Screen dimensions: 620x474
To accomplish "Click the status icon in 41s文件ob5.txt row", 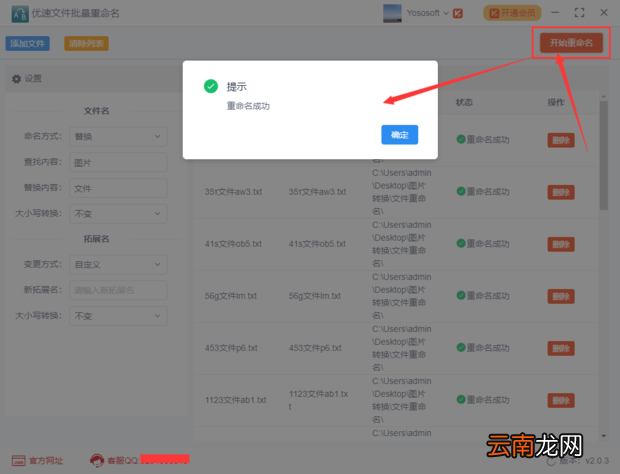I will coord(461,243).
